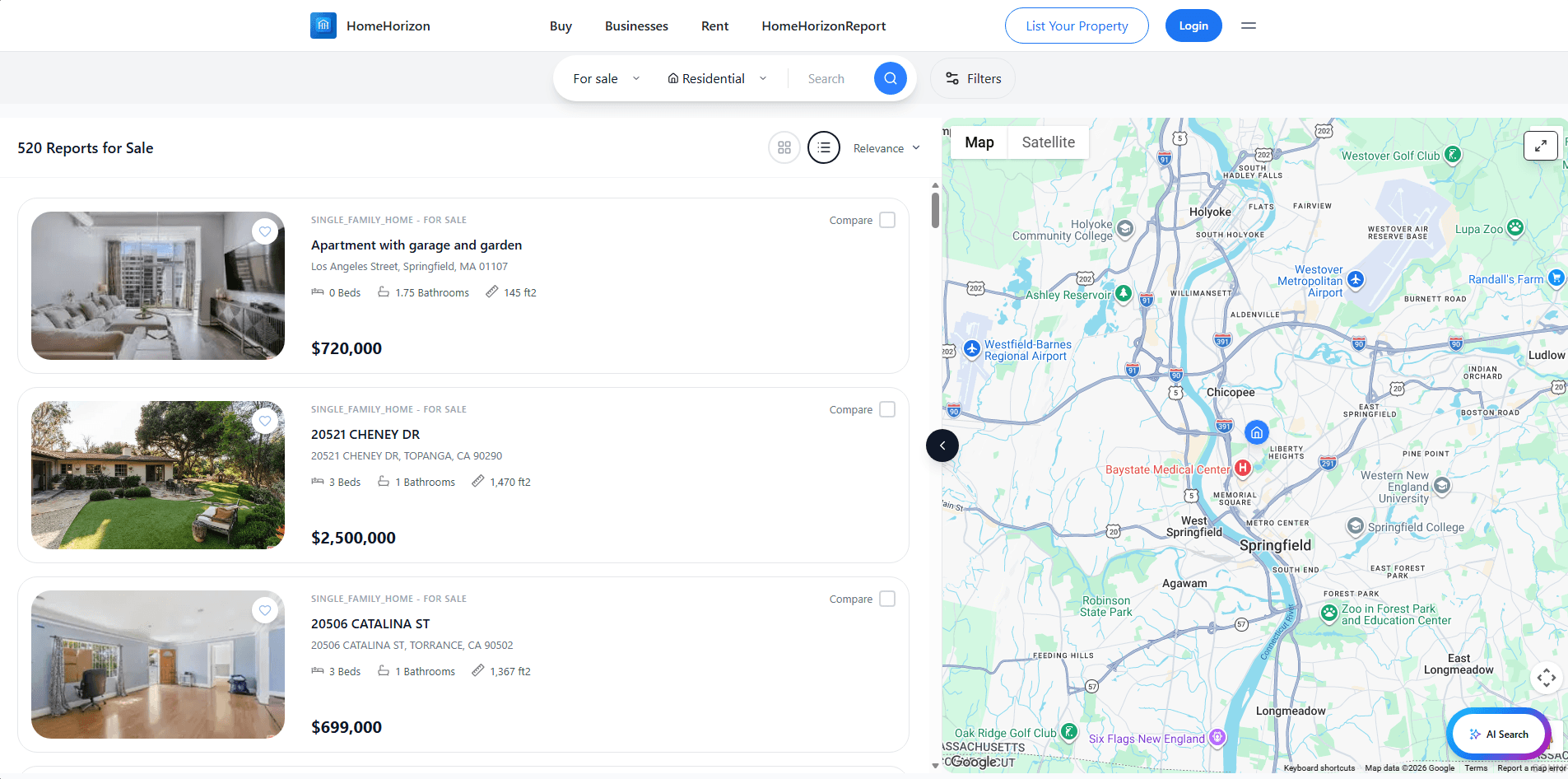1568x779 pixels.
Task: Click Westover Metropolitan Airport marker
Action: click(x=1356, y=279)
